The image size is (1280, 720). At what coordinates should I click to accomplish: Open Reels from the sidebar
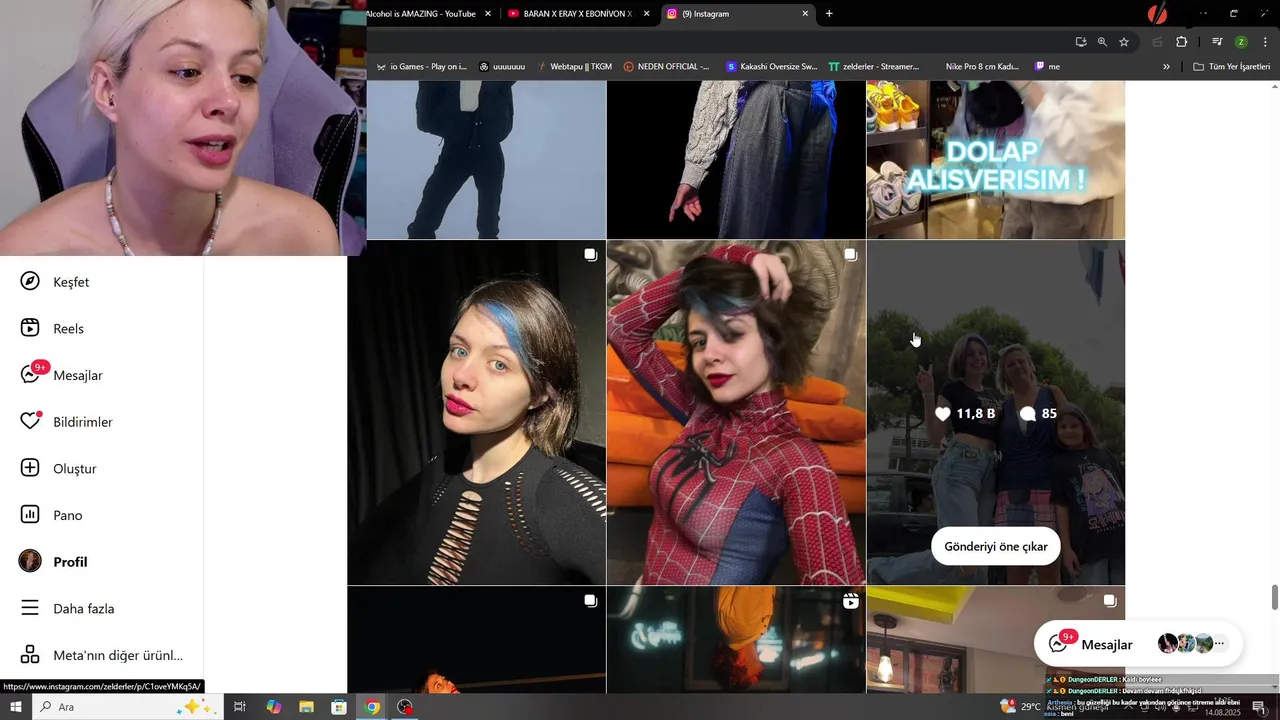pos(51,328)
